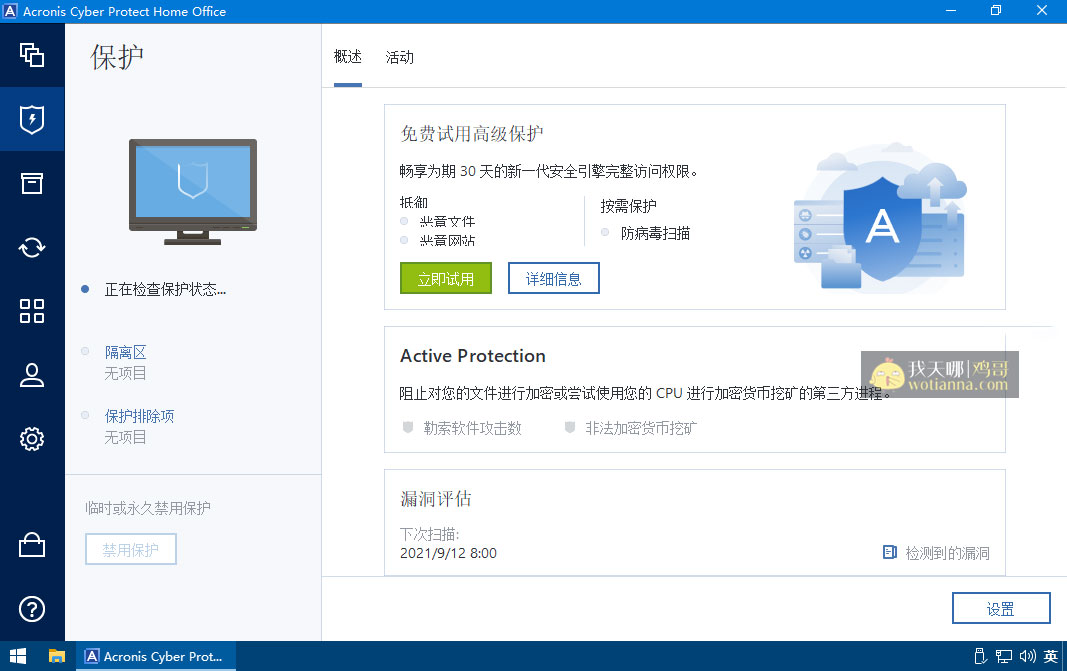Image resolution: width=1067 pixels, height=671 pixels.
Task: Click the 保护 page heading
Action: pyautogui.click(x=117, y=57)
